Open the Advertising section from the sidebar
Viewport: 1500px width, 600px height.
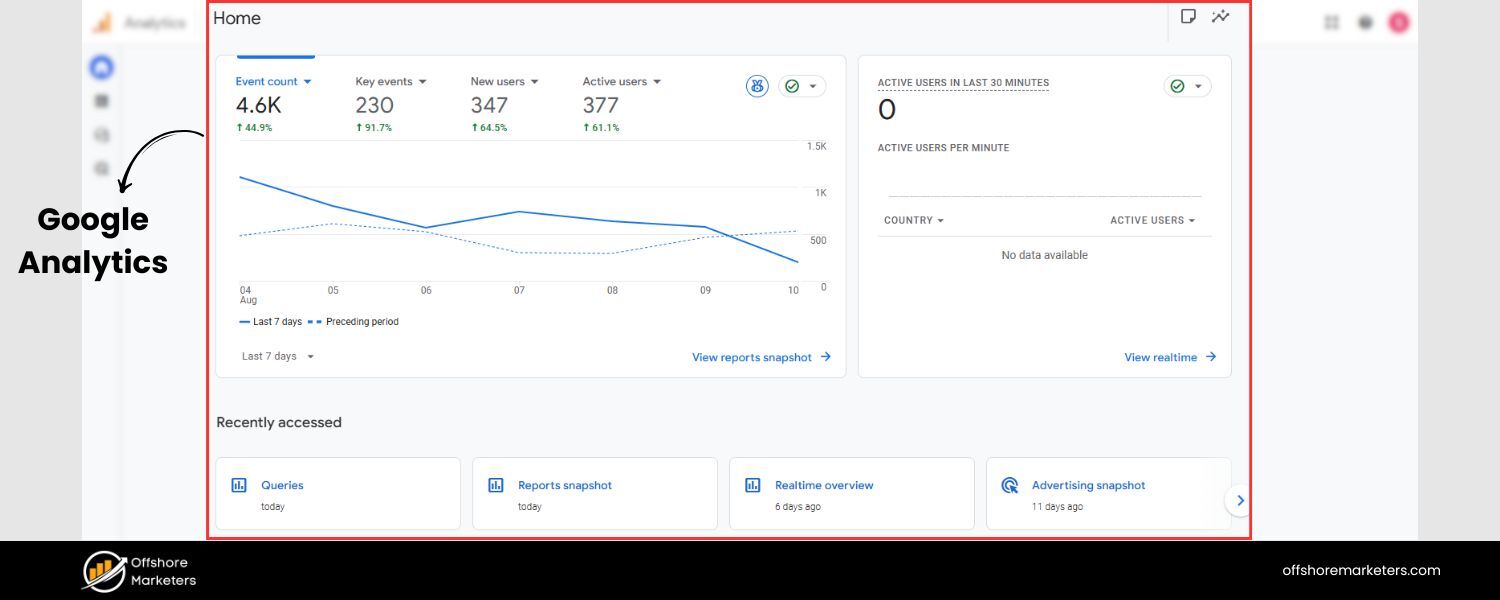point(100,167)
